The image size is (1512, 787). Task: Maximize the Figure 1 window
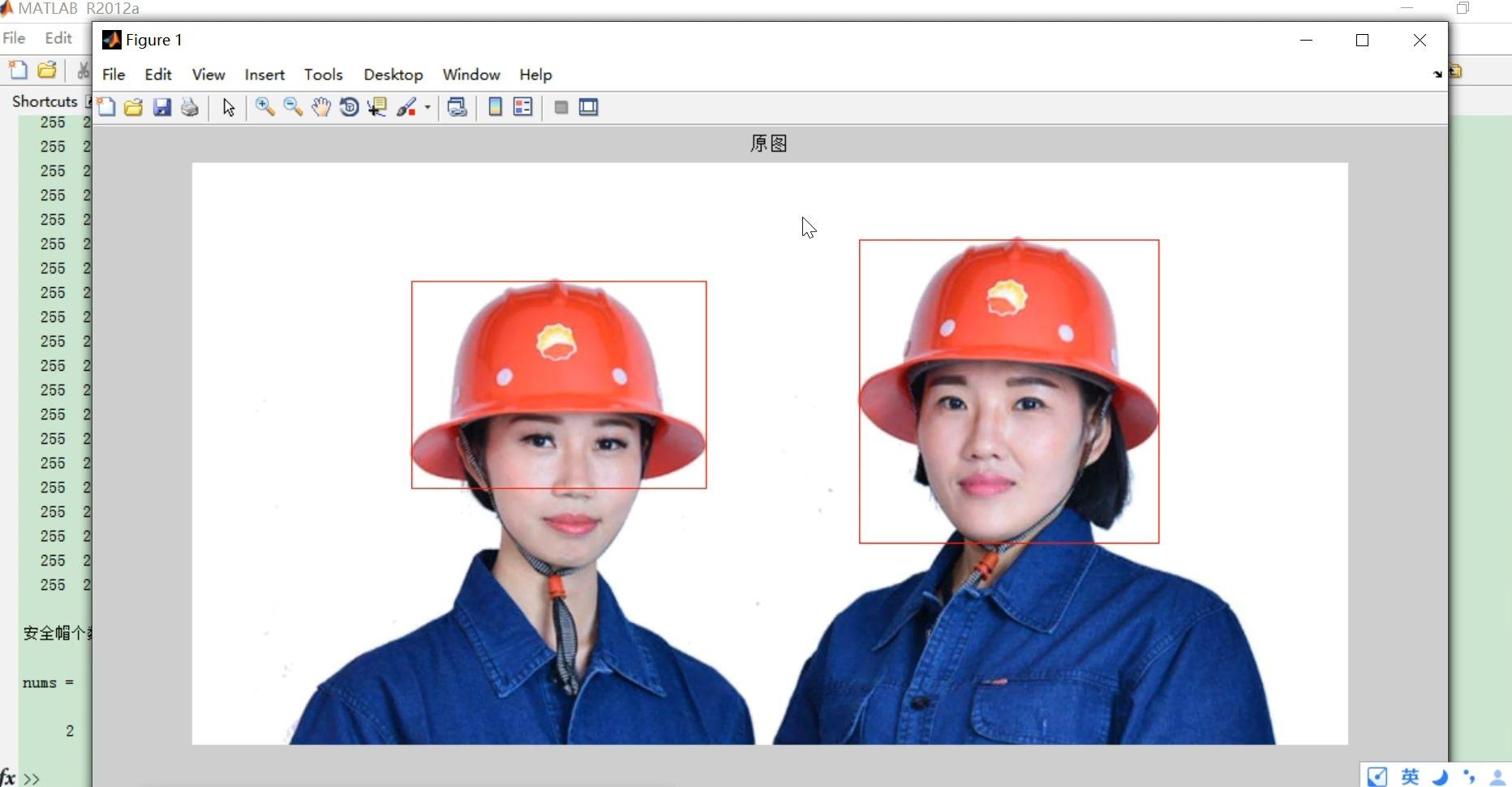(1363, 40)
